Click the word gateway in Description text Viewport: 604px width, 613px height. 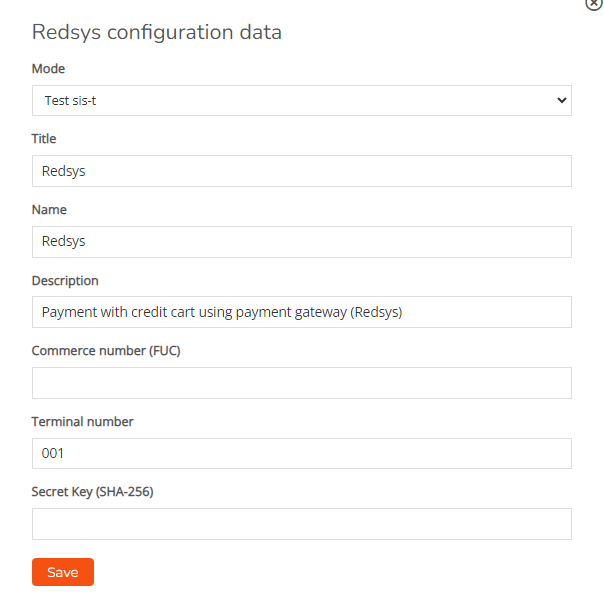[321, 312]
